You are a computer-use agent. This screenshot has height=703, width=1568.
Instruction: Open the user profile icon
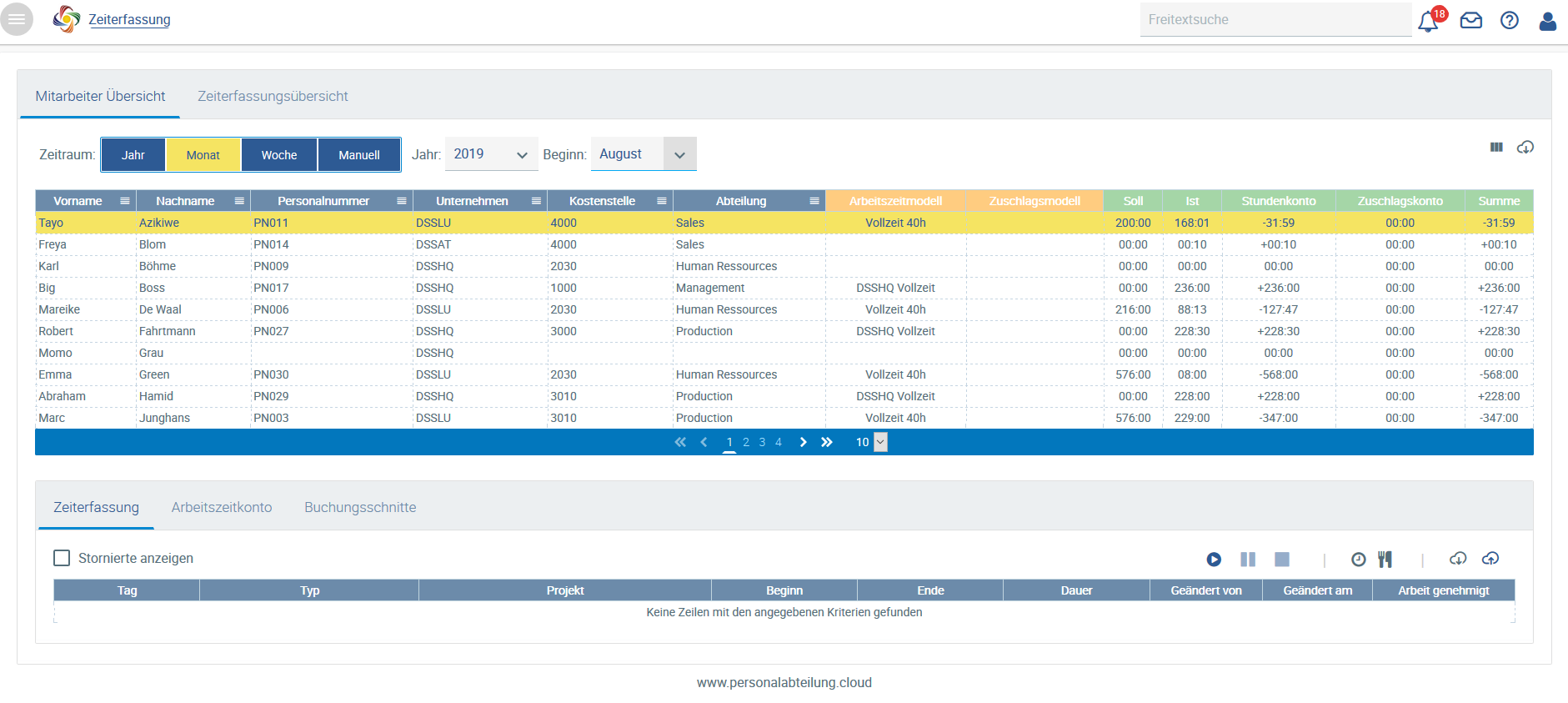coord(1548,21)
